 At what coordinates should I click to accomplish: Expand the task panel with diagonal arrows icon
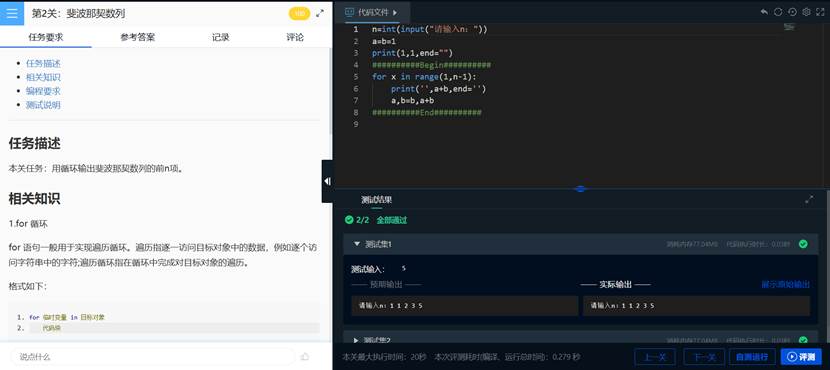click(x=320, y=14)
